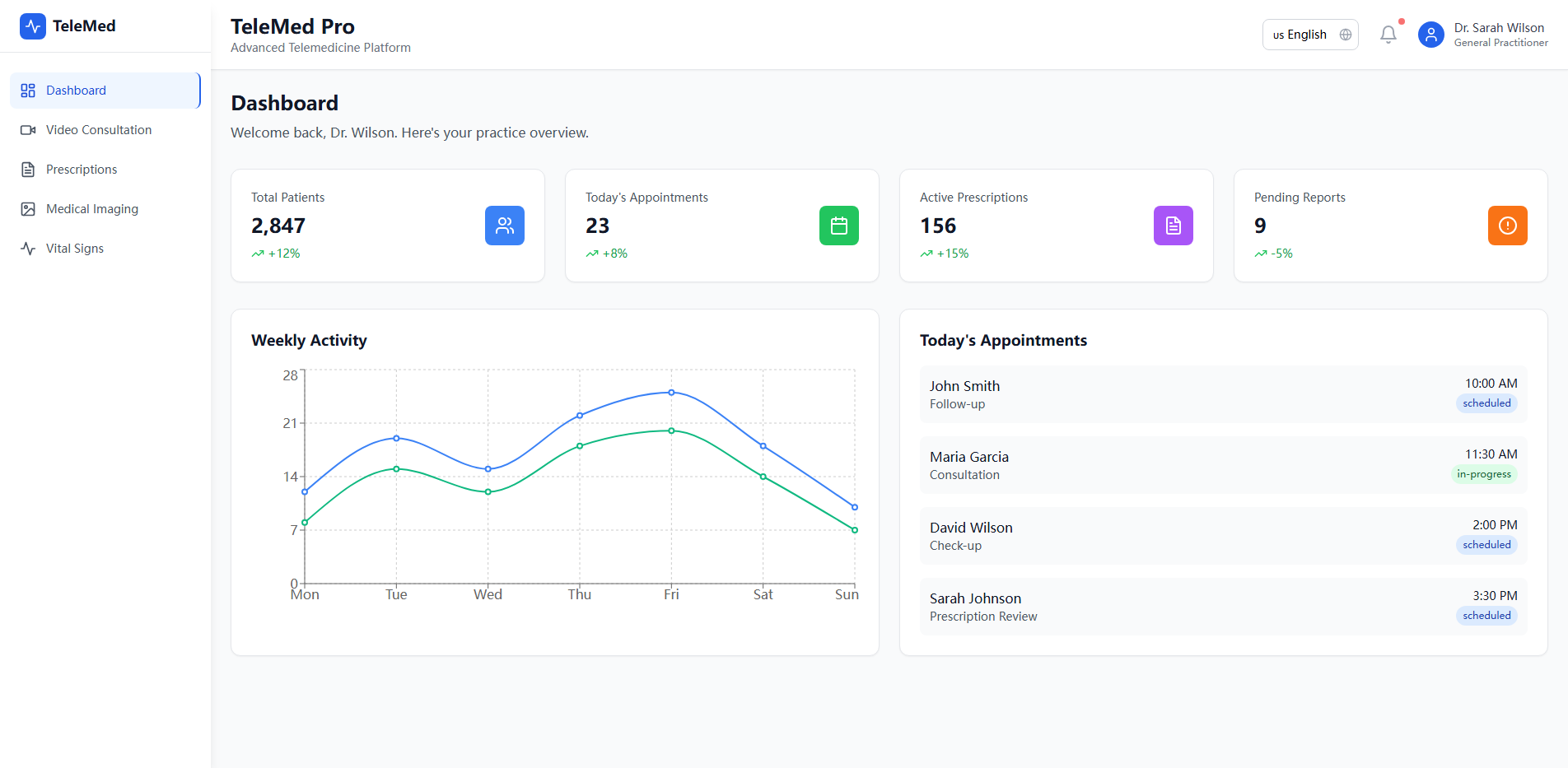Viewport: 1568px width, 768px height.
Task: Open Sarah Johnson's Prescription Review appointment
Action: (x=1223, y=607)
